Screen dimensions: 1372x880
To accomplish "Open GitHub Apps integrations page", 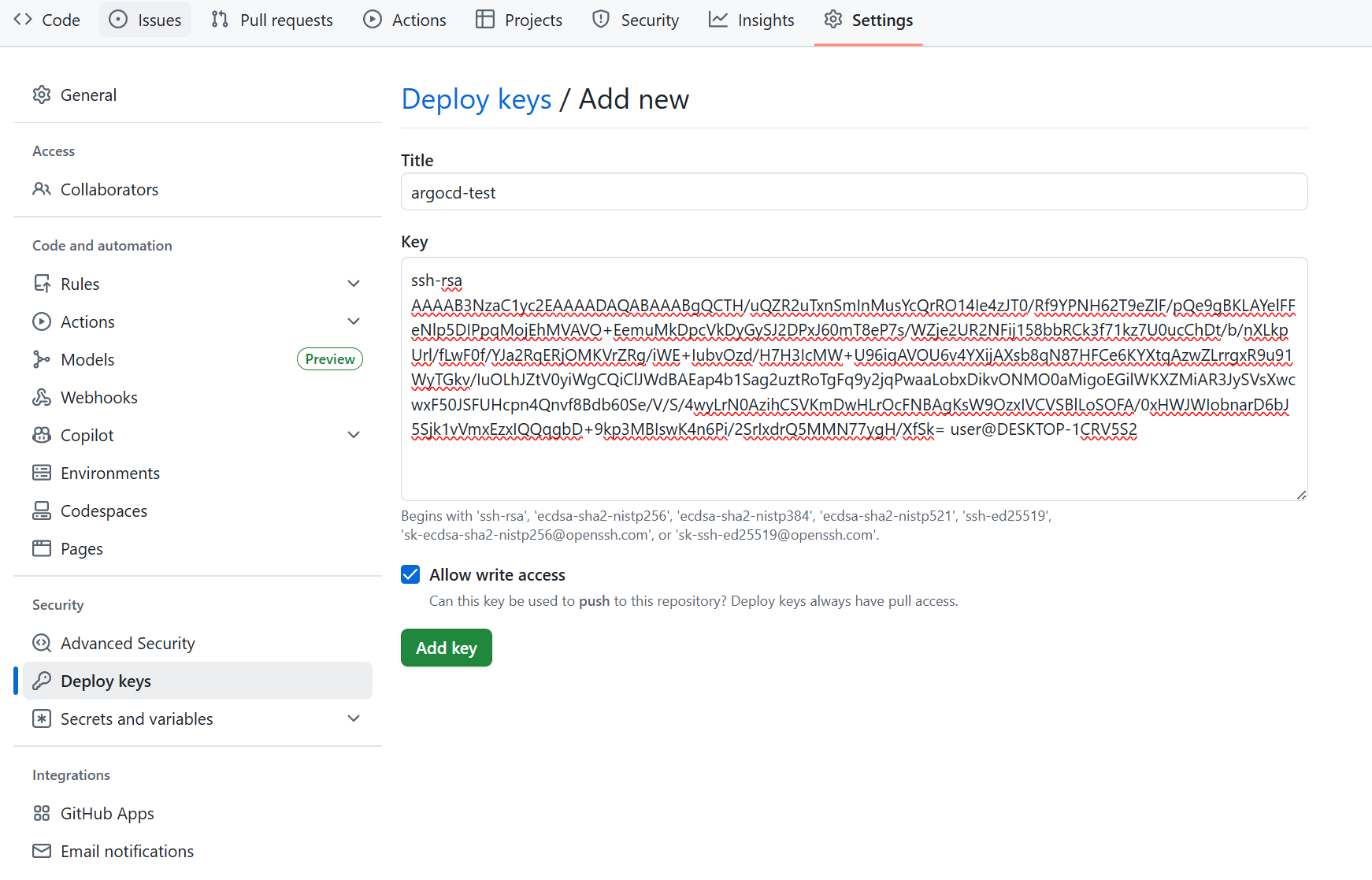I will (198, 814).
